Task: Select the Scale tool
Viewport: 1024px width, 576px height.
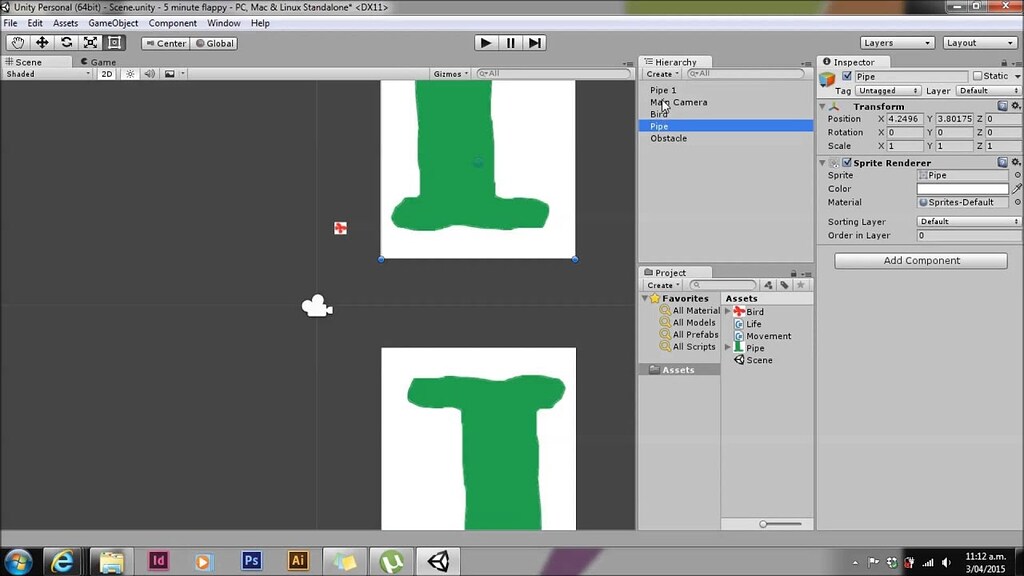Action: click(89, 42)
